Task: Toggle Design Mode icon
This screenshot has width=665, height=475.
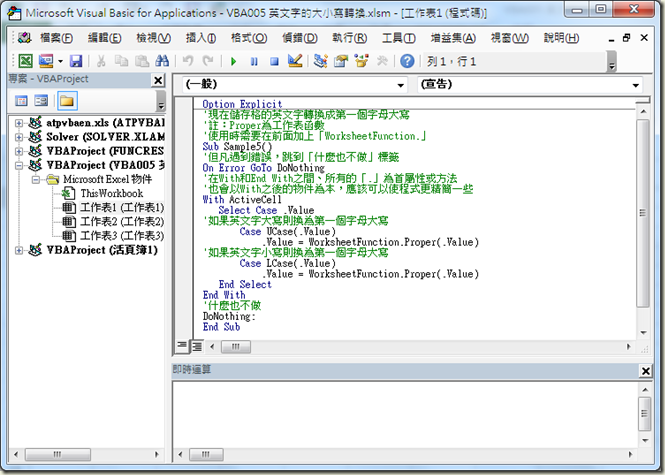Action: (295, 61)
